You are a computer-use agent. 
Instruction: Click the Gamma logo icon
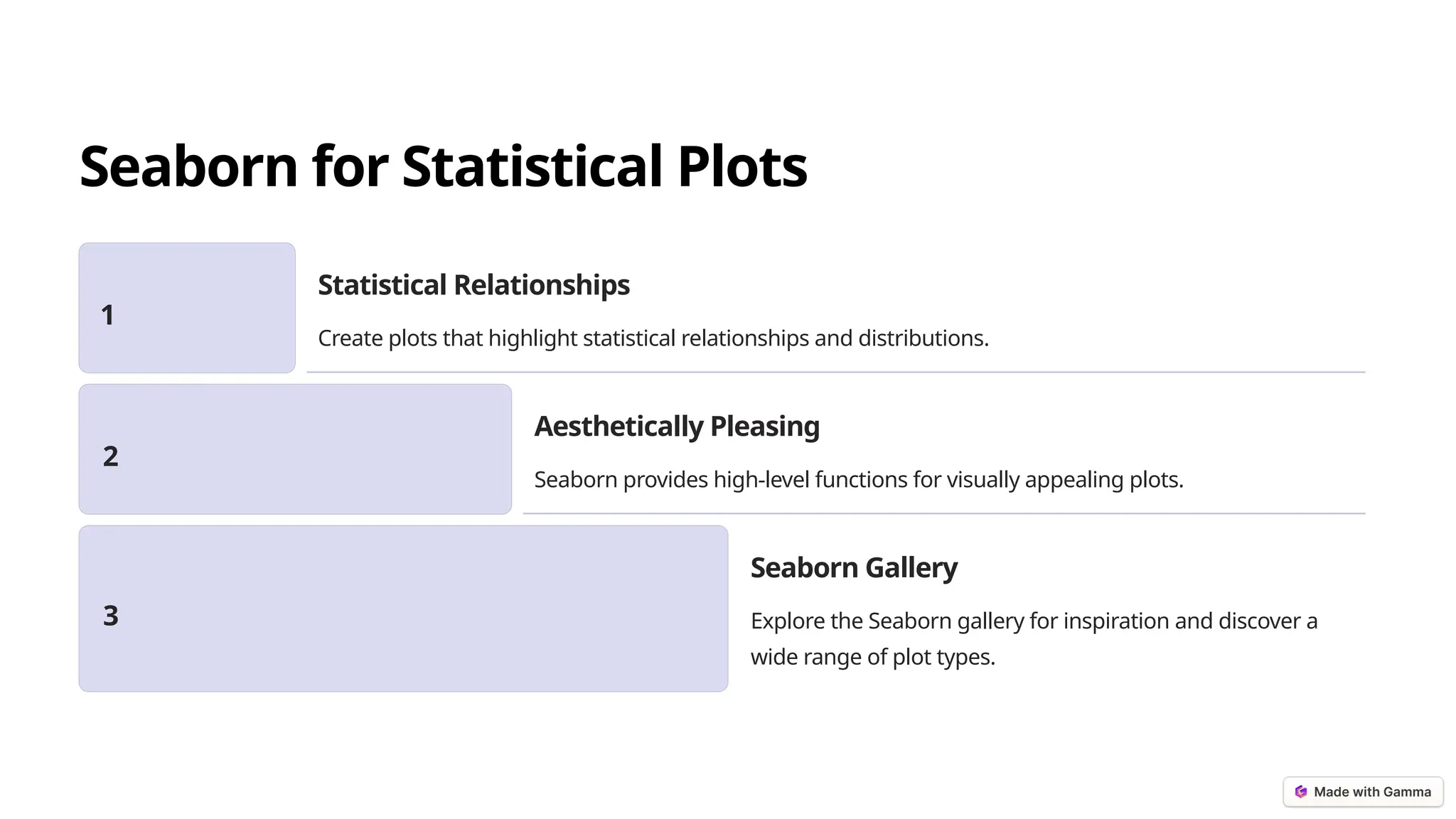click(1301, 792)
